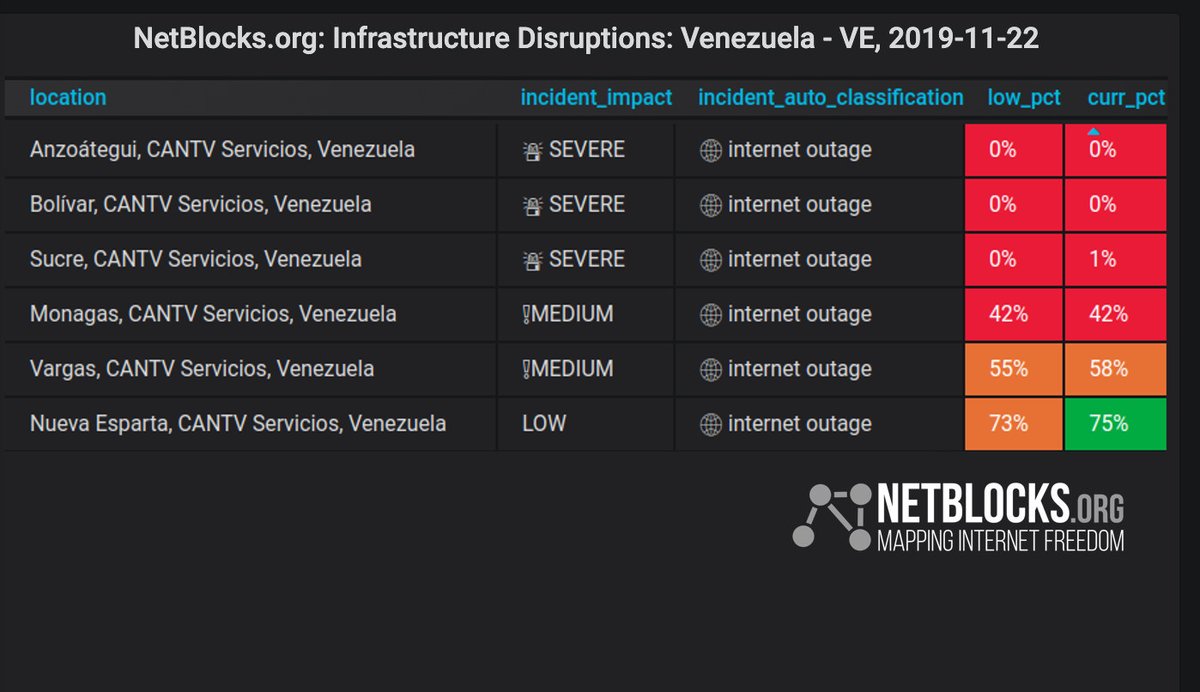Click the exclamation icon in Monagas row
Image resolution: width=1200 pixels, height=692 pixels.
point(526,314)
